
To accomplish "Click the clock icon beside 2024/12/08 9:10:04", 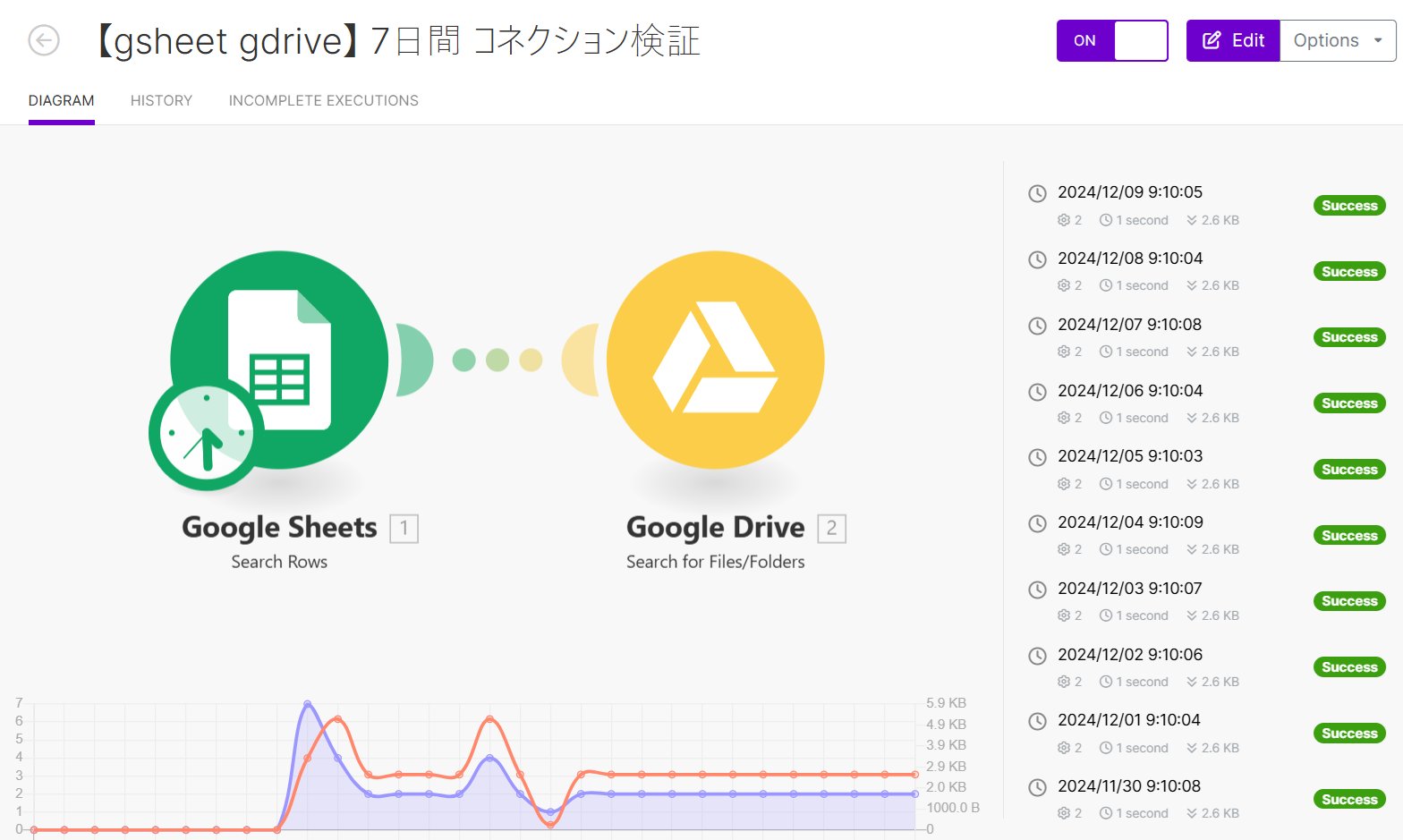I will (1037, 259).
